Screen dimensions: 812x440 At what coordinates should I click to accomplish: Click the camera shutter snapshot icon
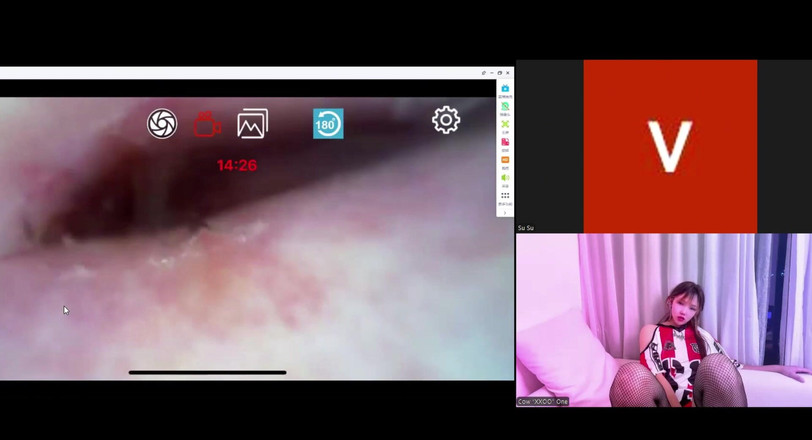[162, 124]
